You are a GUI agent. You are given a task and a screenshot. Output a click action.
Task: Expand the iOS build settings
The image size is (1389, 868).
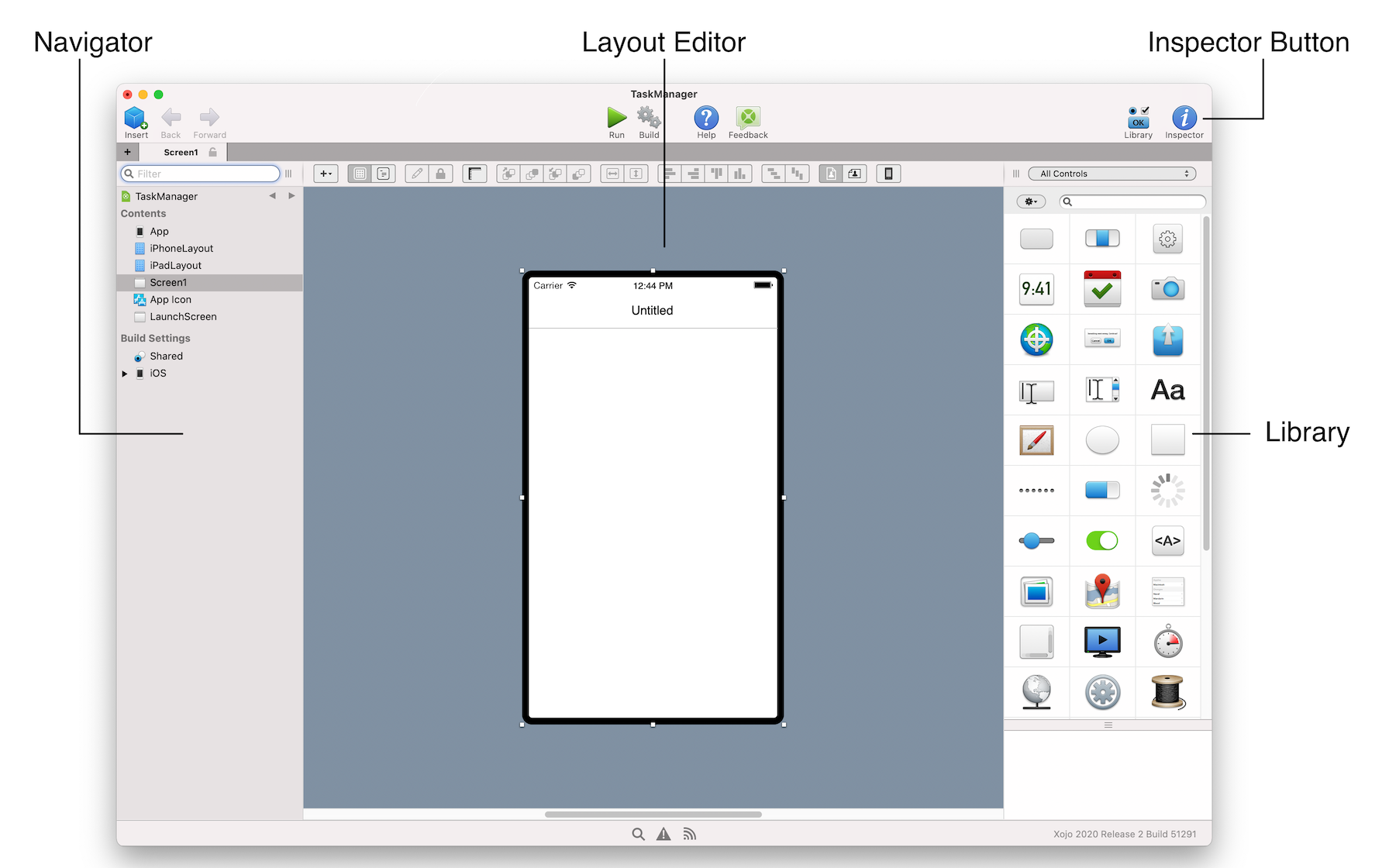[125, 374]
